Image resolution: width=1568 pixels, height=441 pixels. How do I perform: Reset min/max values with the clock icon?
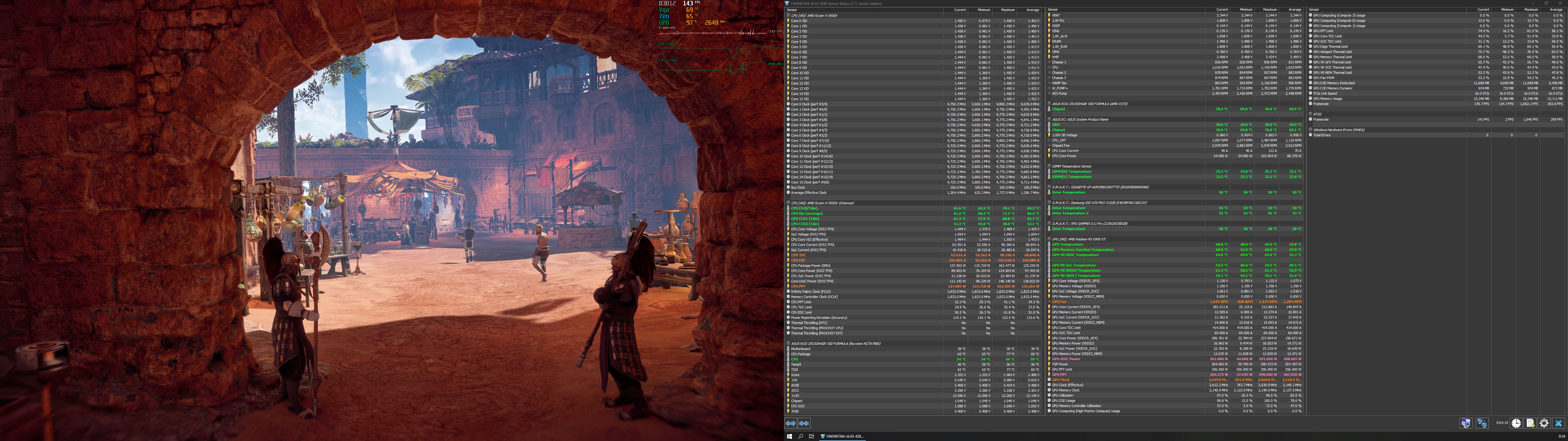(x=1516, y=423)
